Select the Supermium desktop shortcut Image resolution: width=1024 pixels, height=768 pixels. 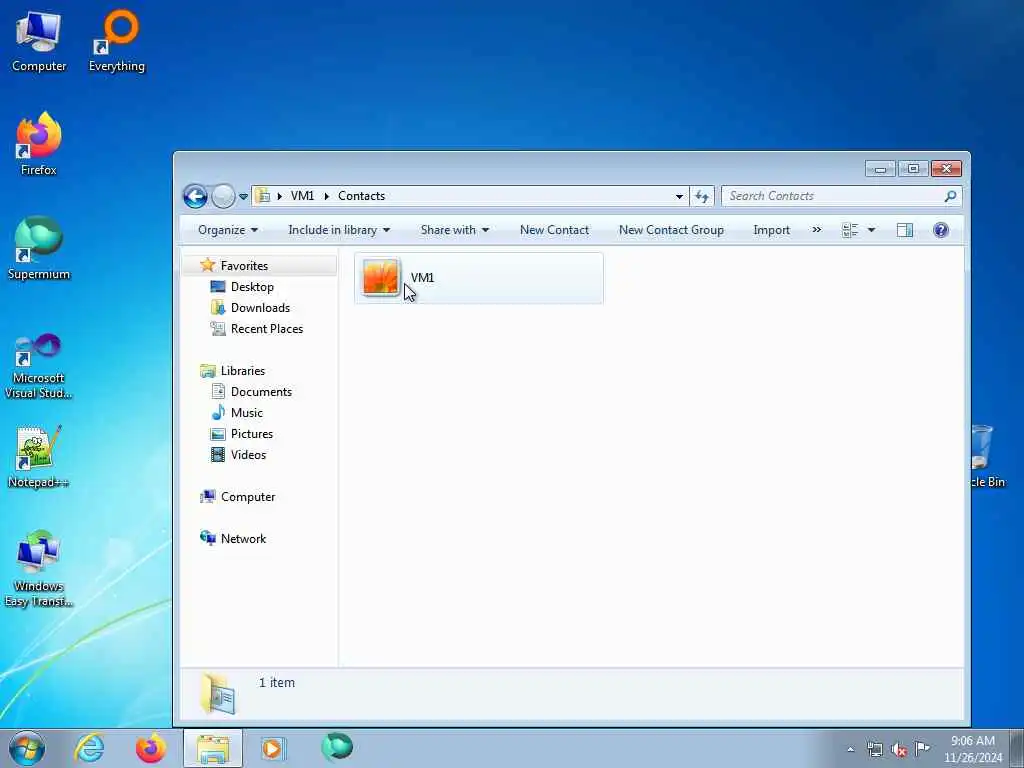coord(39,248)
